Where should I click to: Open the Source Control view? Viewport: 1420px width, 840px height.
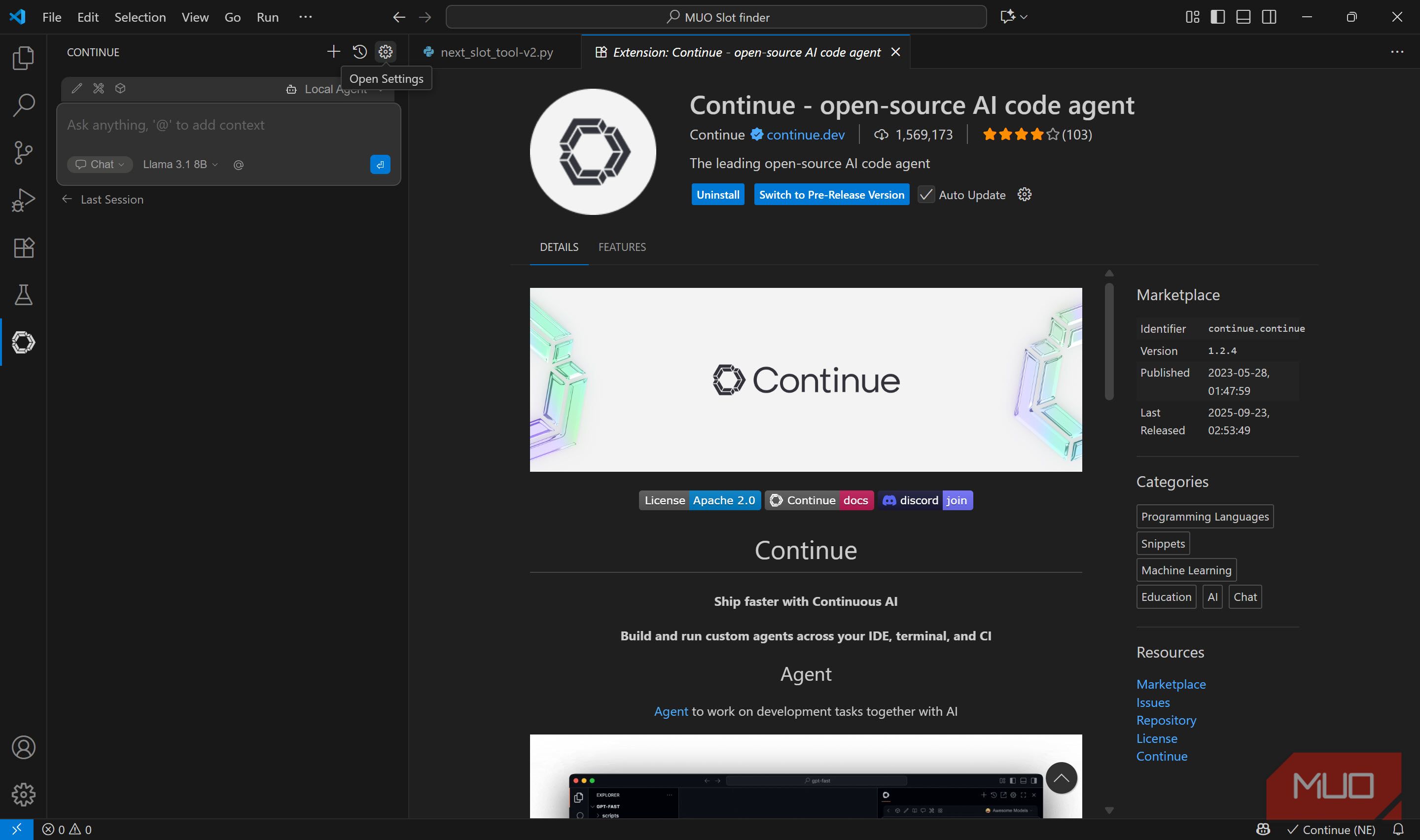point(23,152)
